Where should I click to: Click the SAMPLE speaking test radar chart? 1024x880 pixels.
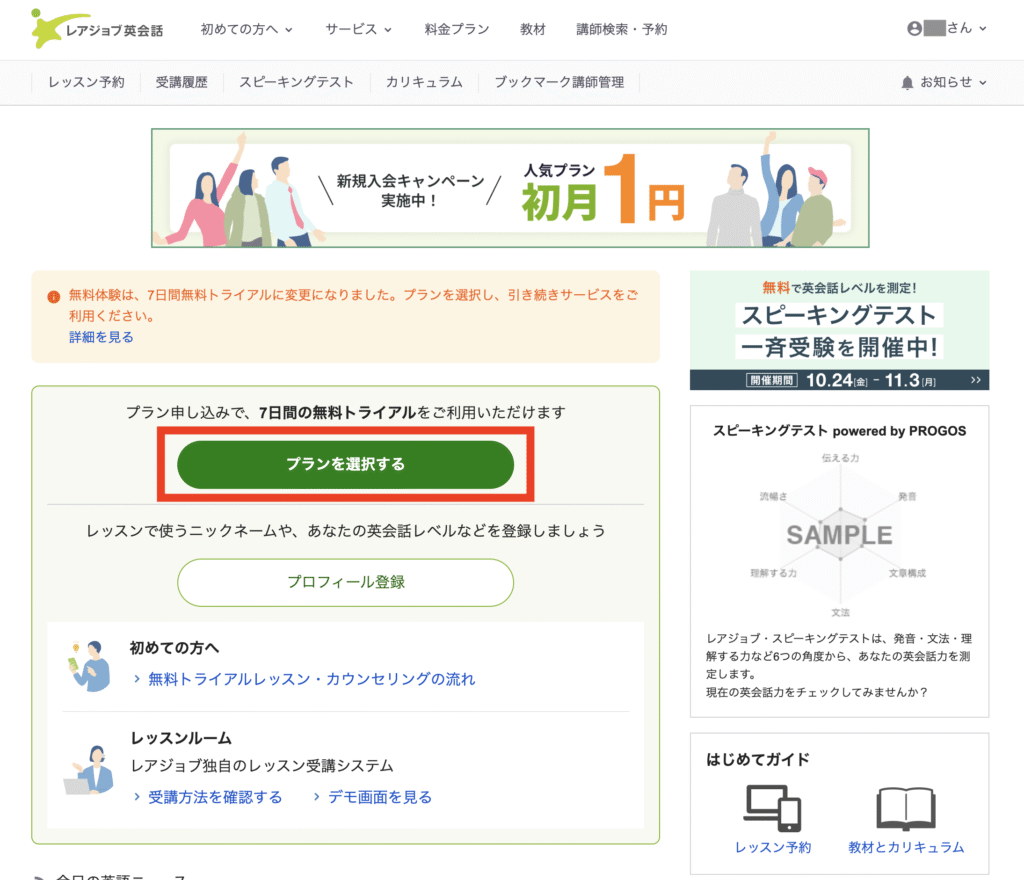click(x=839, y=534)
